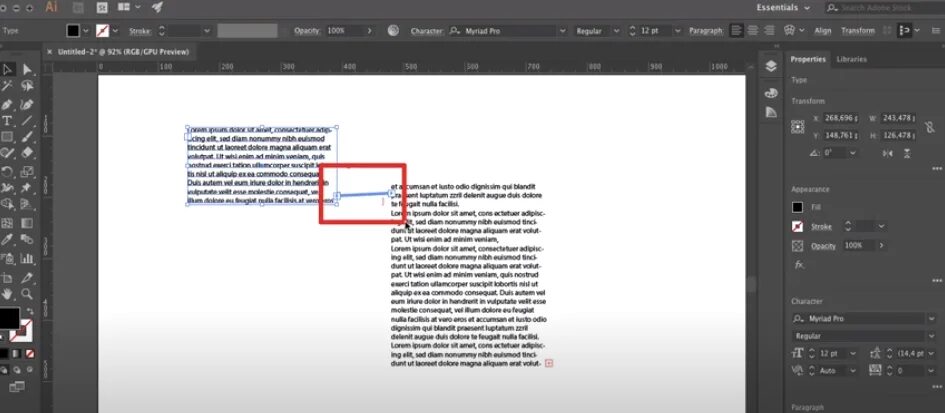Select the Pen tool
The image size is (945, 413).
[7, 104]
